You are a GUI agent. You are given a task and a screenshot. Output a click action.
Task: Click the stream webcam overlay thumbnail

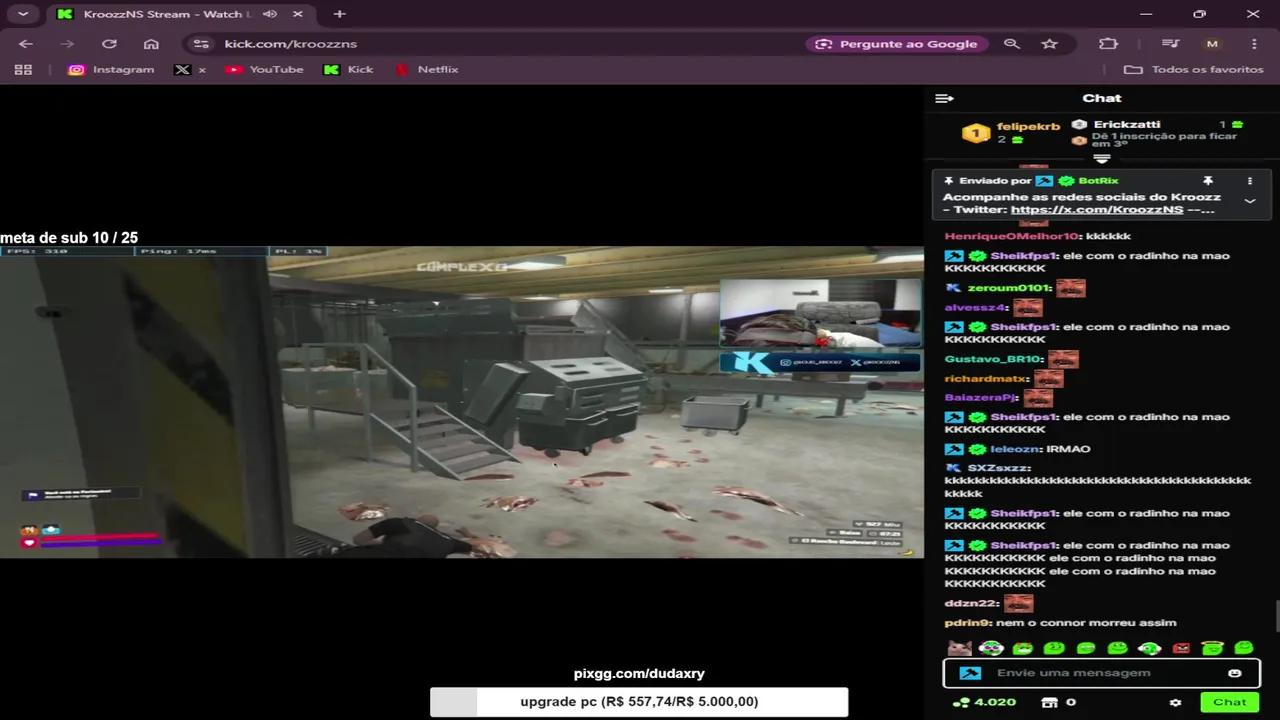(820, 313)
